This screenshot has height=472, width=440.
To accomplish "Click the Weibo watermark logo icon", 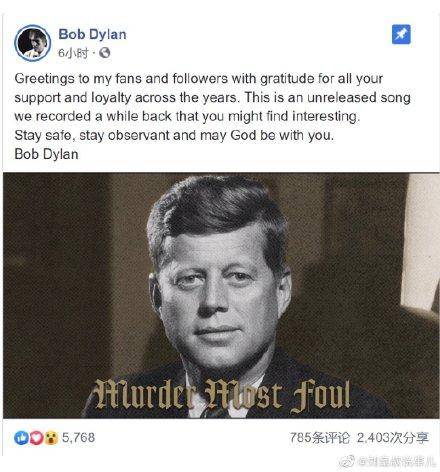I will point(348,462).
